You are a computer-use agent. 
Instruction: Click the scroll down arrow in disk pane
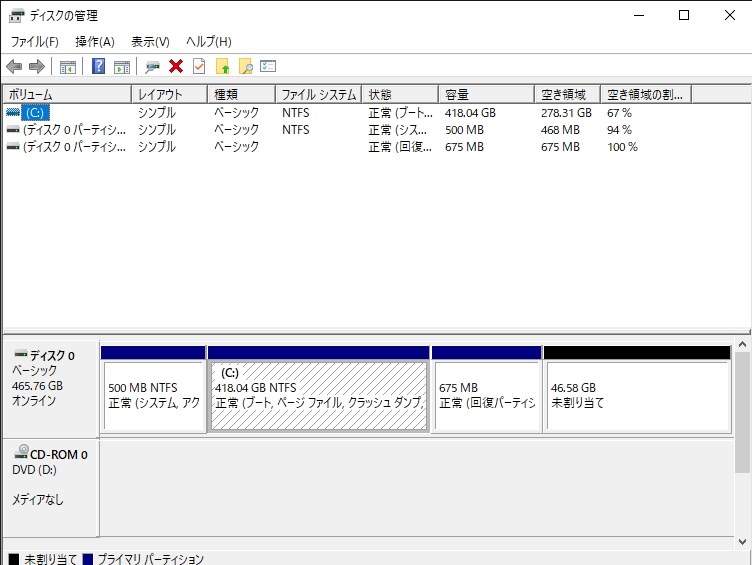[742, 542]
